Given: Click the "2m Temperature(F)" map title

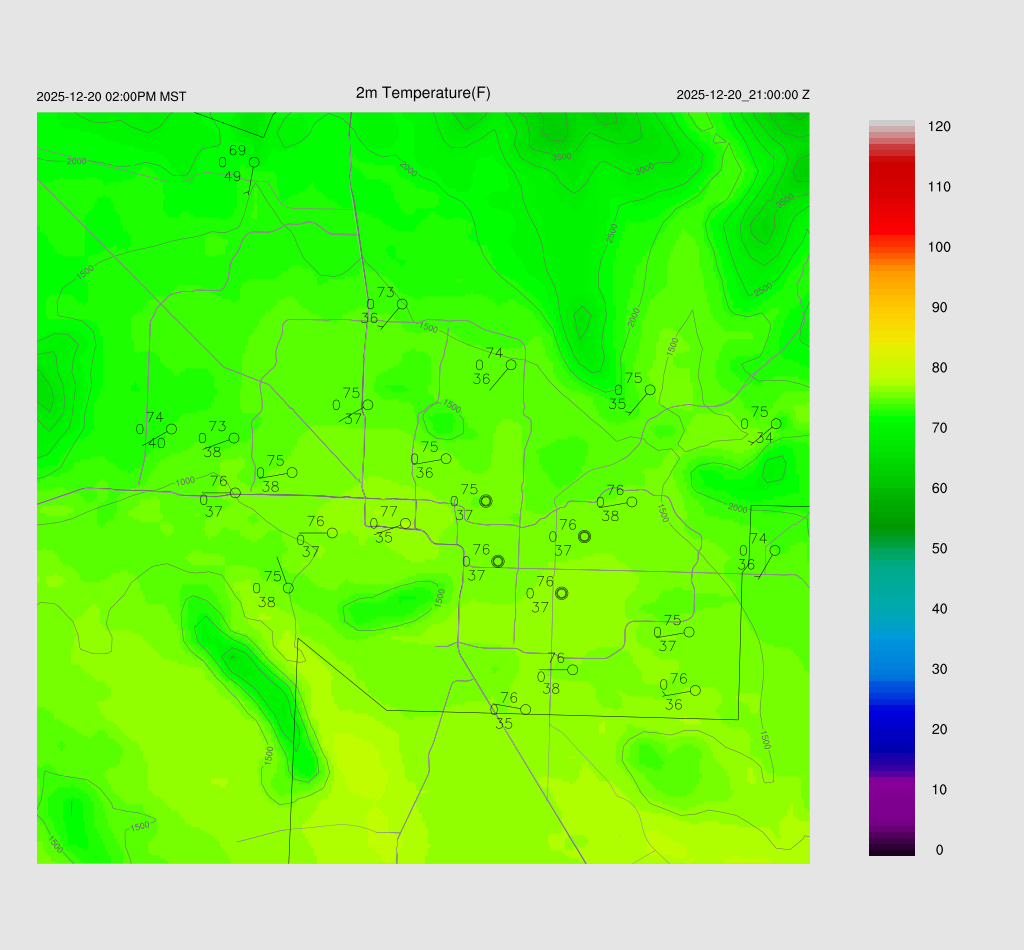Looking at the screenshot, I should [423, 93].
